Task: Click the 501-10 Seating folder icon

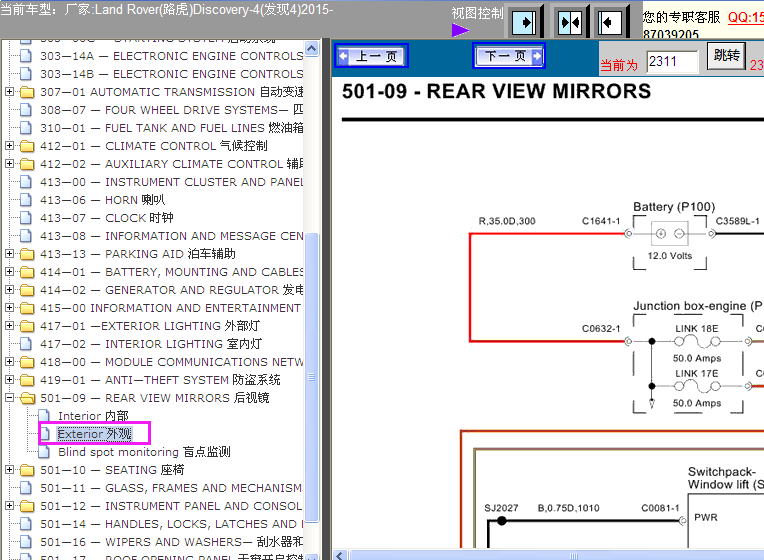Action: [27, 470]
